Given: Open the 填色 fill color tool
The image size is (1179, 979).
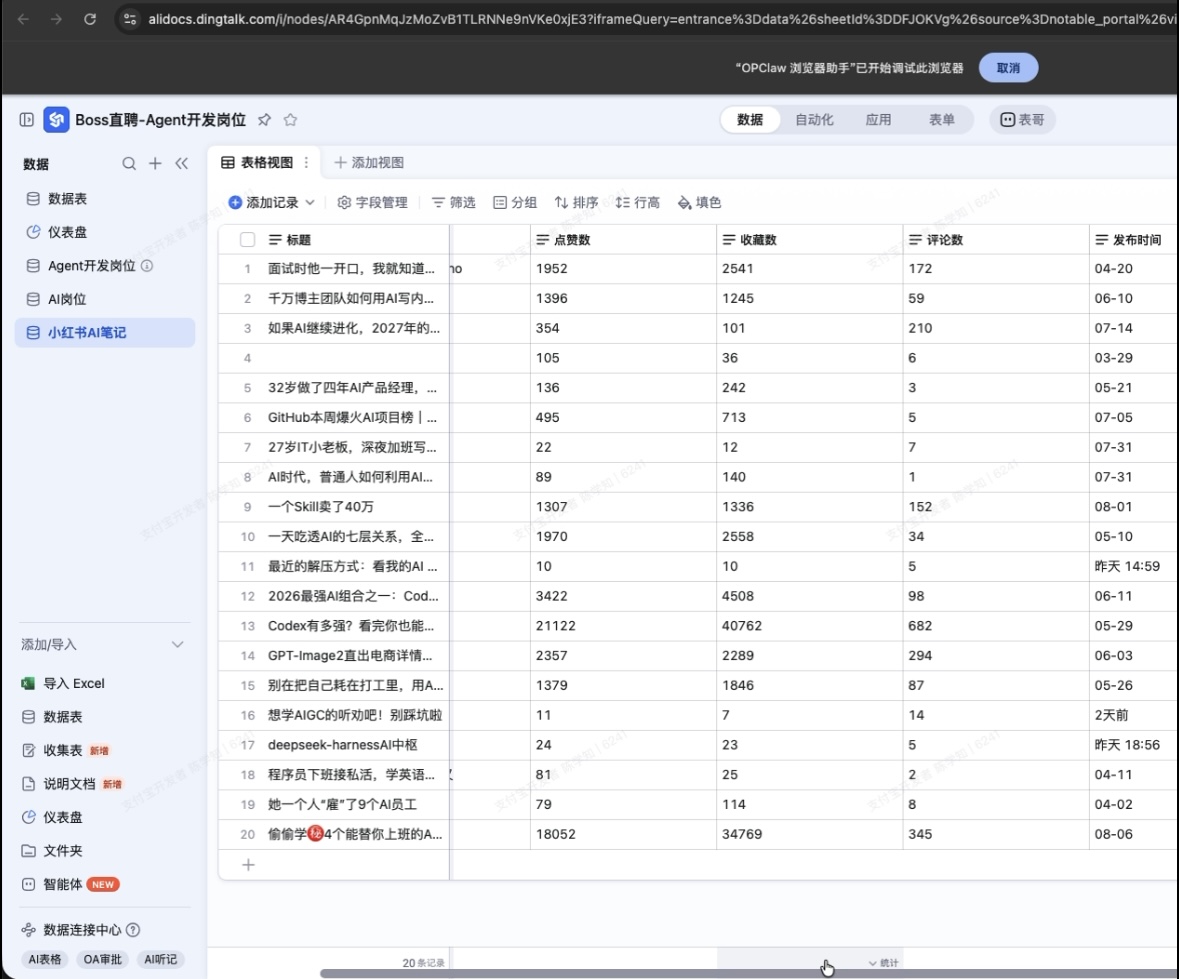Looking at the screenshot, I should [699, 202].
